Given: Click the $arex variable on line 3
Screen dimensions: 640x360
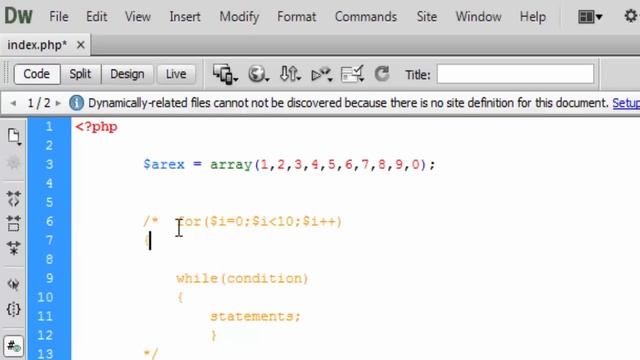Looking at the screenshot, I should pos(164,164).
